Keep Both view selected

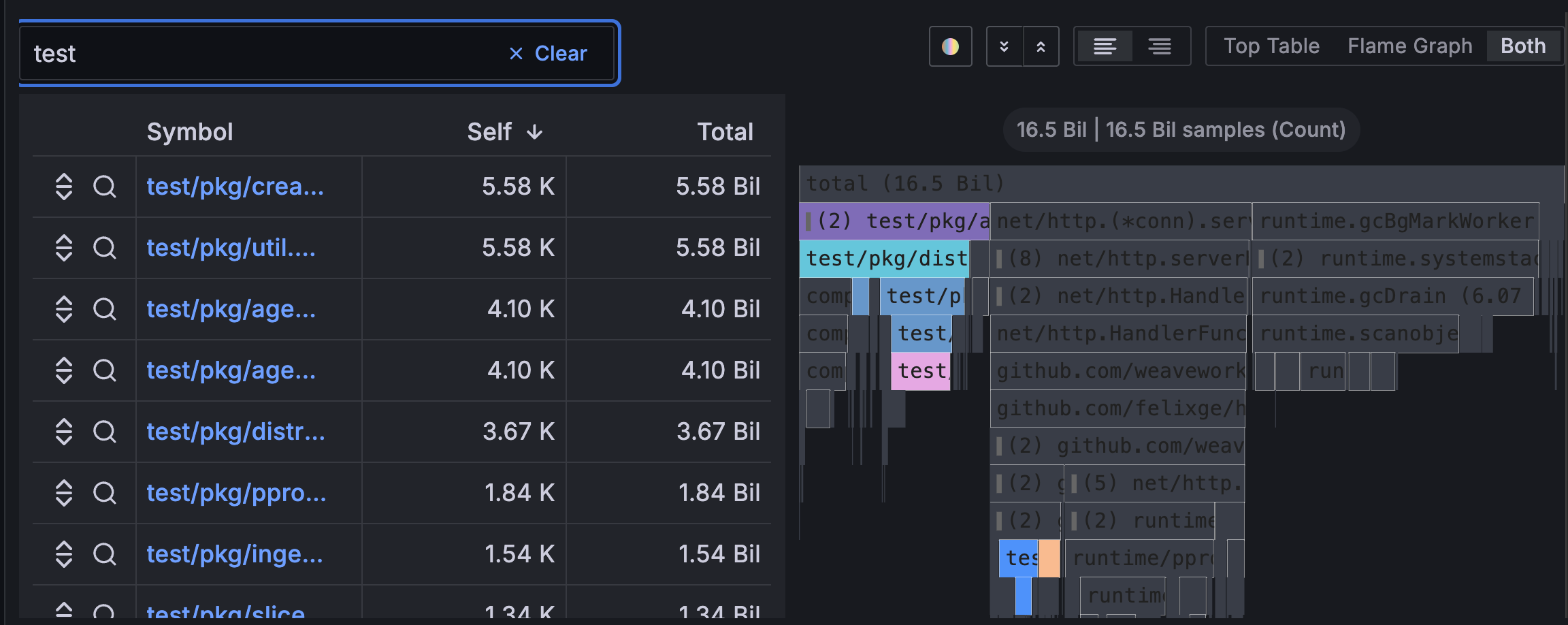click(1522, 46)
